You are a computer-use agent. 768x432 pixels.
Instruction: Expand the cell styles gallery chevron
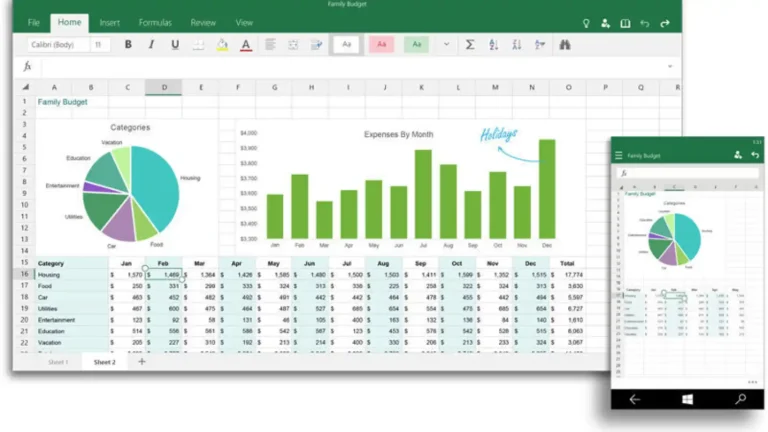tap(446, 44)
